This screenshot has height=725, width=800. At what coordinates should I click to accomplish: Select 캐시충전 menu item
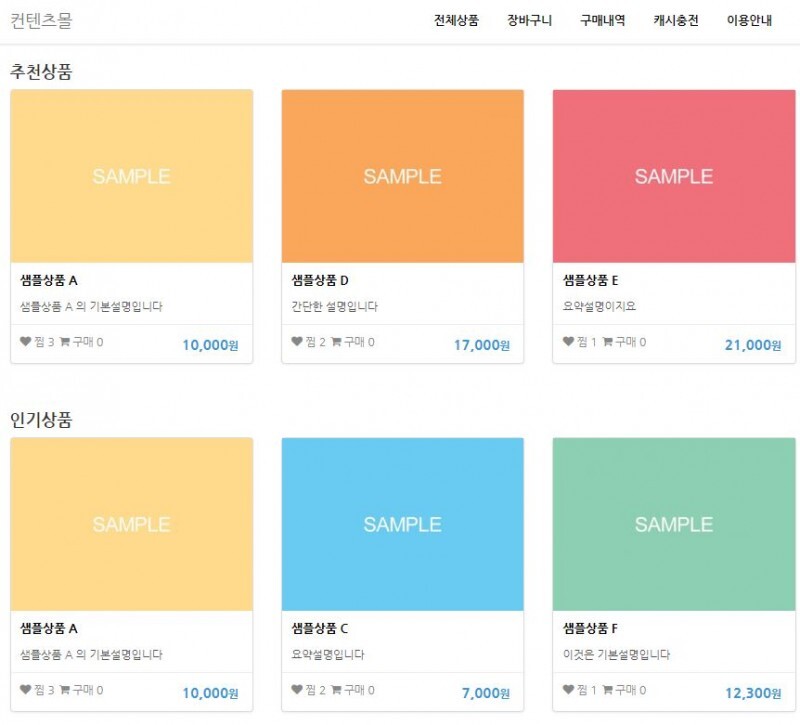point(676,20)
